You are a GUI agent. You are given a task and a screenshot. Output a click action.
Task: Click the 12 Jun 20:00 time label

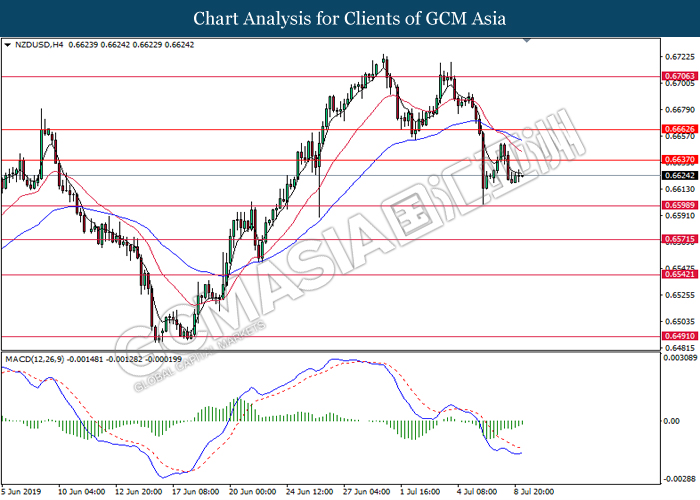pyautogui.click(x=139, y=492)
